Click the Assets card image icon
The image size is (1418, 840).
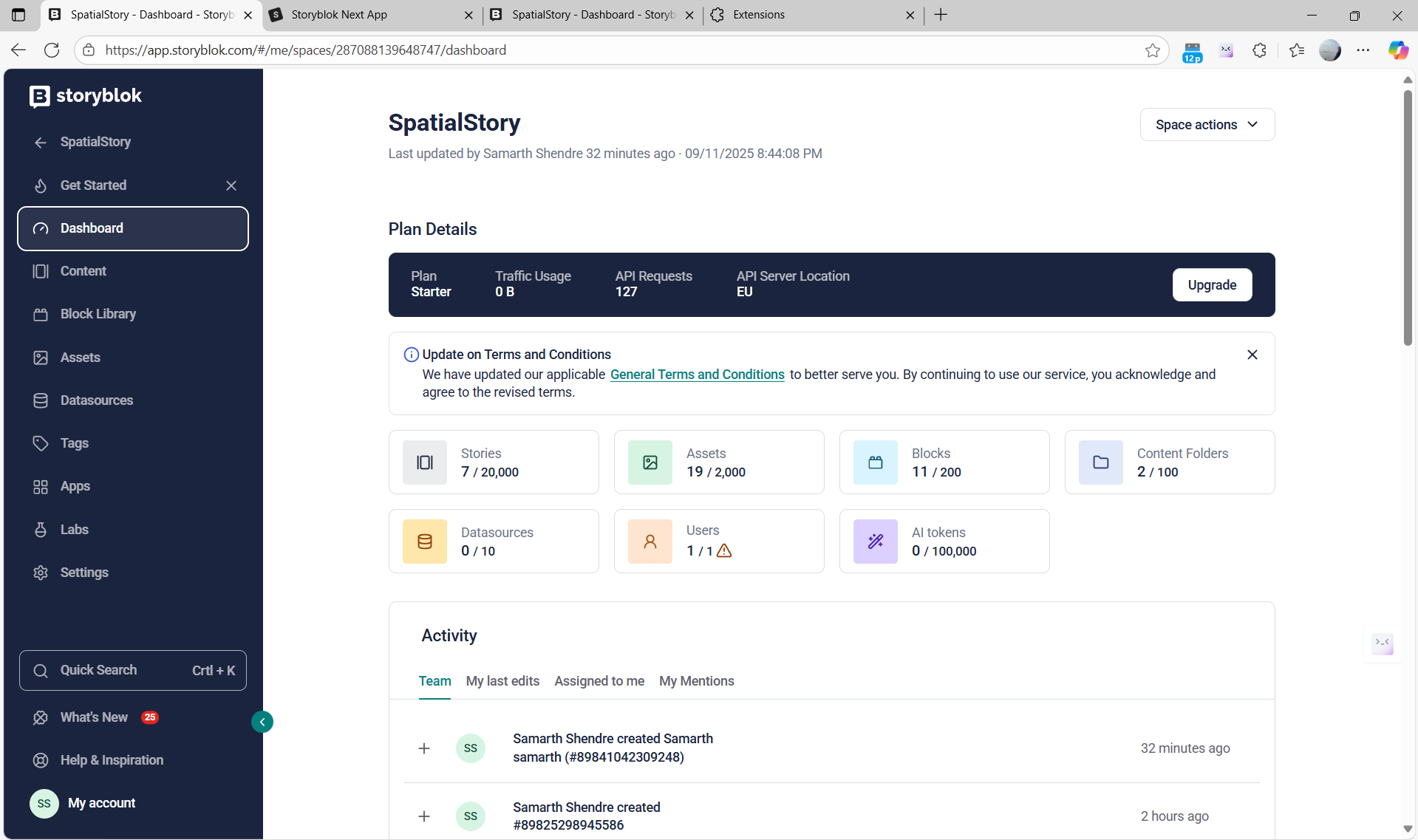click(x=650, y=462)
